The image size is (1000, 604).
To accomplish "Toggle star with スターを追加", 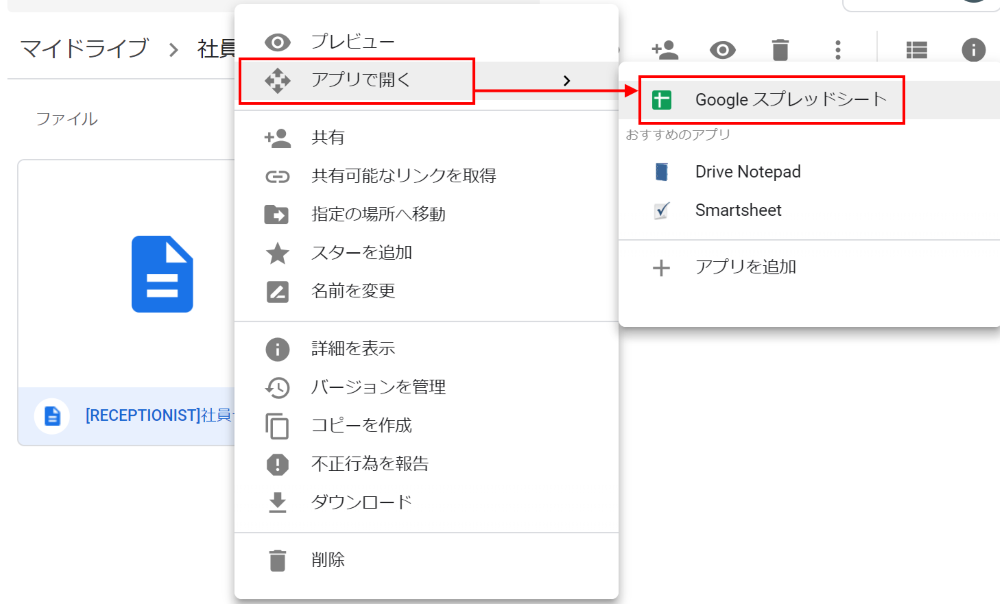I will [x=361, y=253].
